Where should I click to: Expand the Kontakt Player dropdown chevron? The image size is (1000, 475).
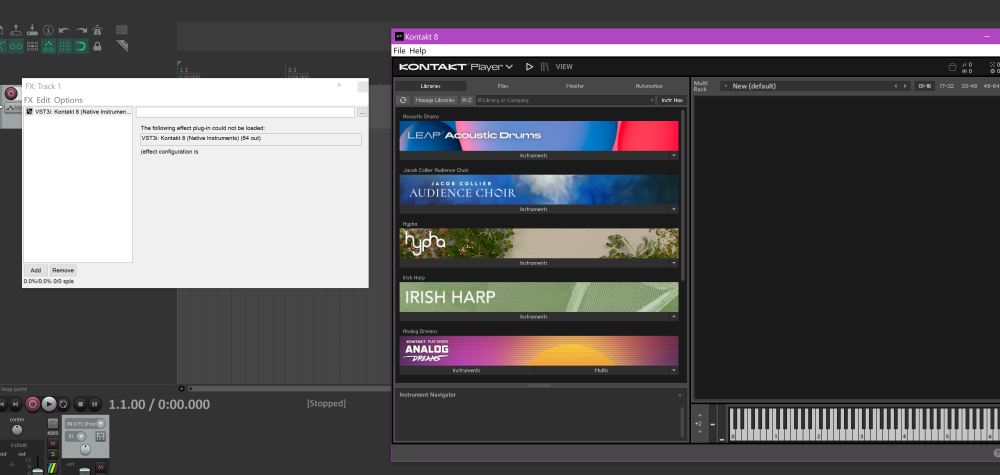[509, 67]
